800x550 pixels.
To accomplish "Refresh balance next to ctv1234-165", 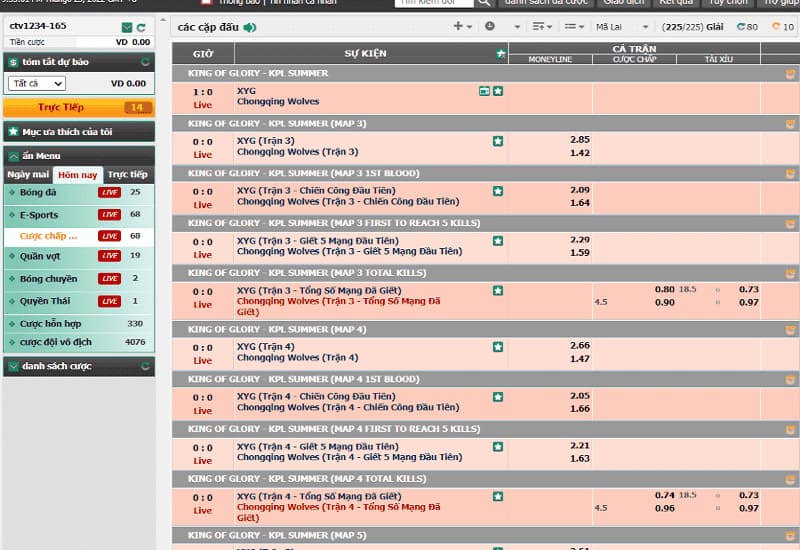I will 141,27.
